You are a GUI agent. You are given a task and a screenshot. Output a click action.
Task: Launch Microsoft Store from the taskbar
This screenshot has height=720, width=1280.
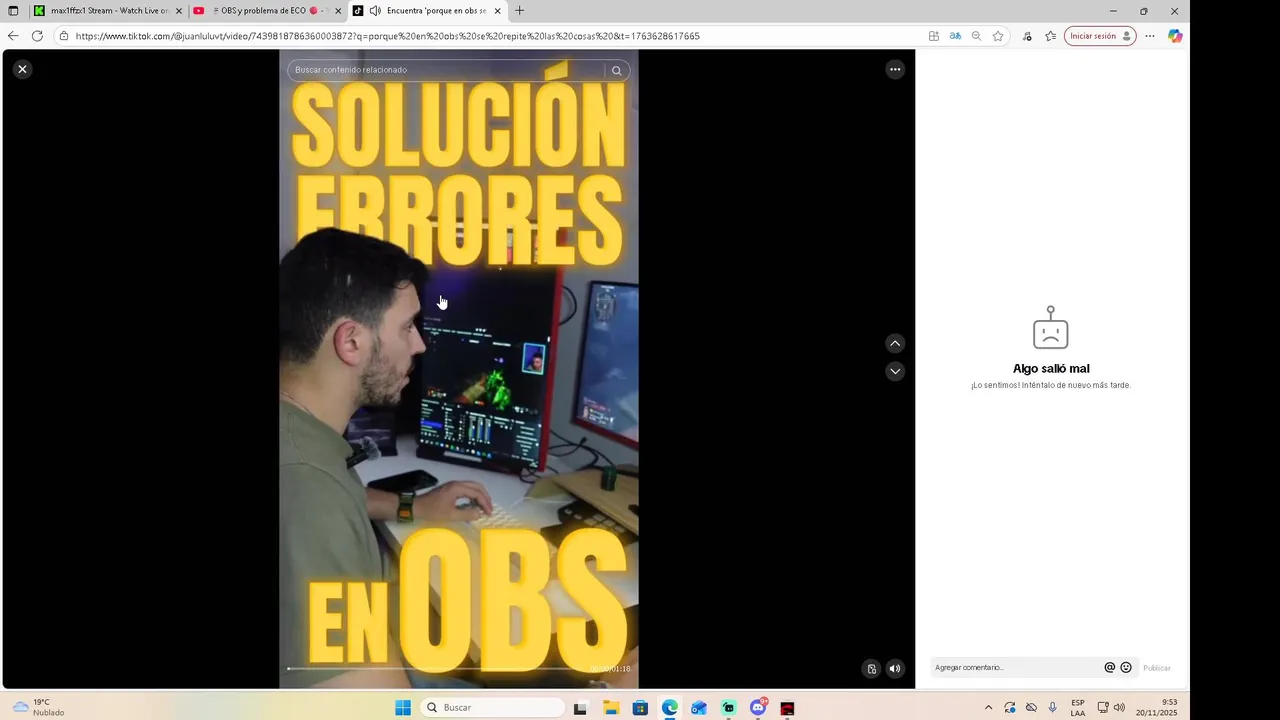point(640,708)
